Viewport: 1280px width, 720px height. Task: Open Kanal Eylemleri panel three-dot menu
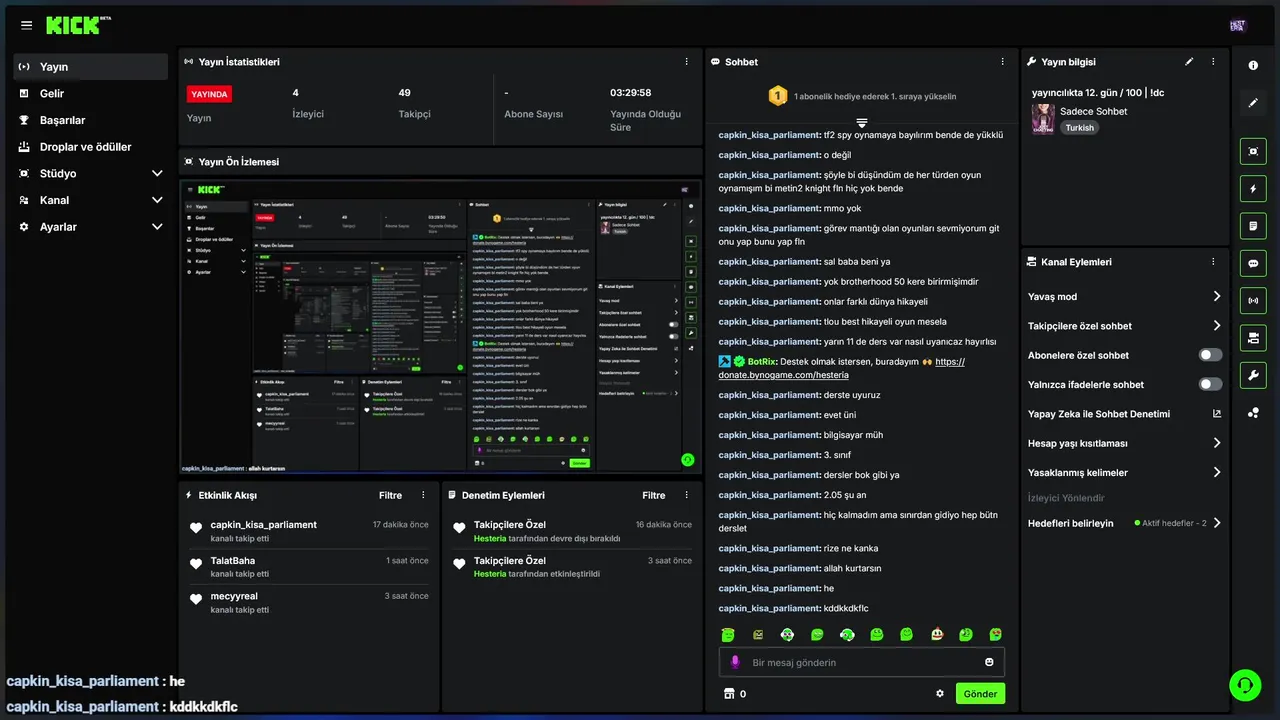(1213, 262)
